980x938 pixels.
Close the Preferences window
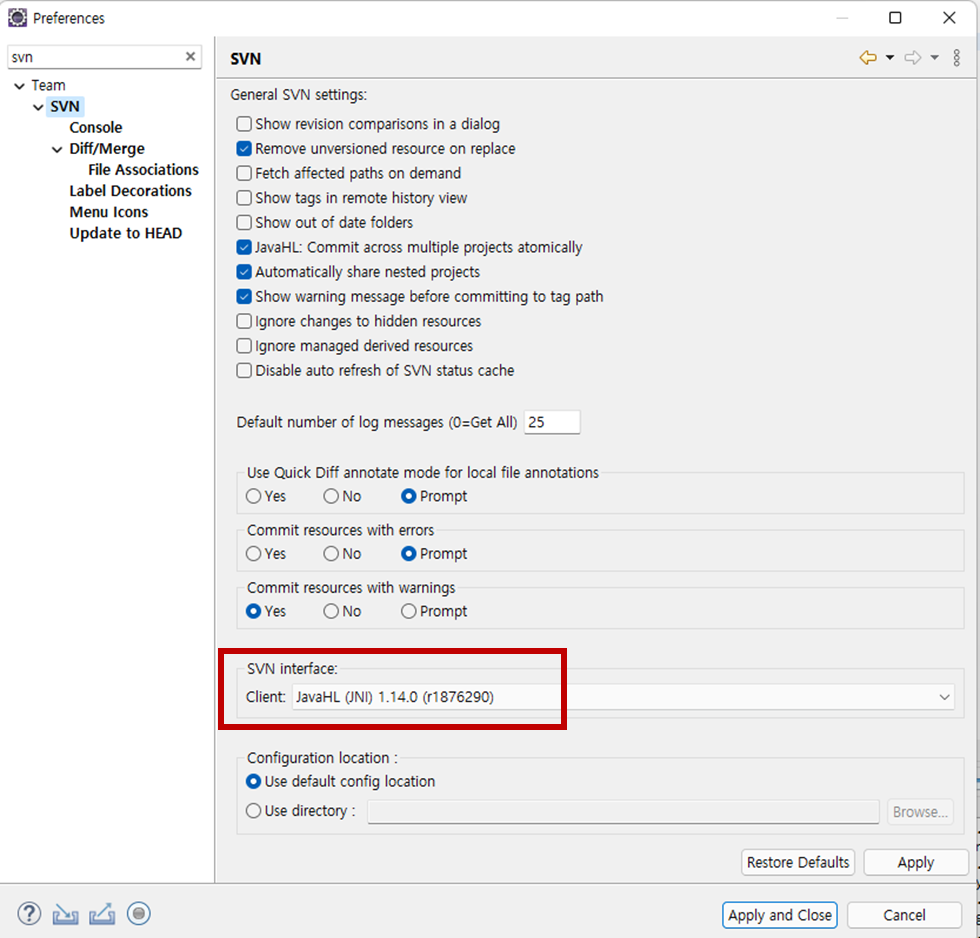point(949,17)
